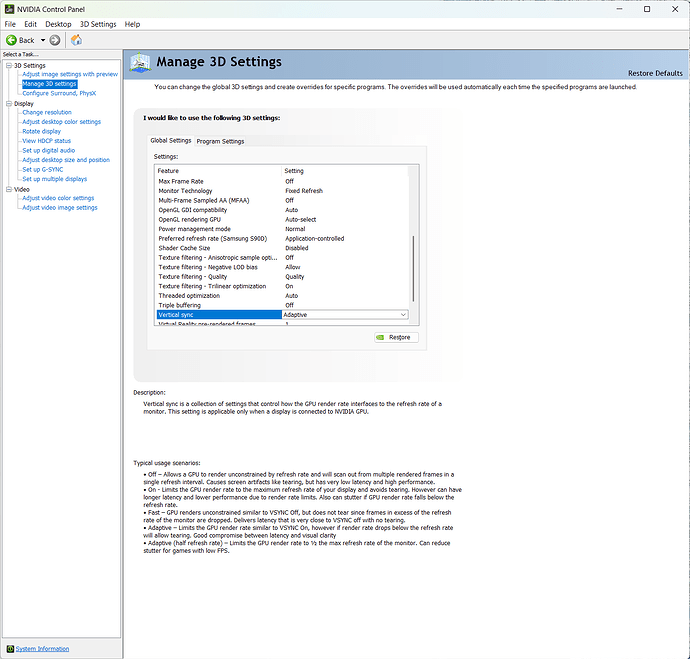
Task: Collapse the 3D Settings tree node
Action: click(x=8, y=65)
